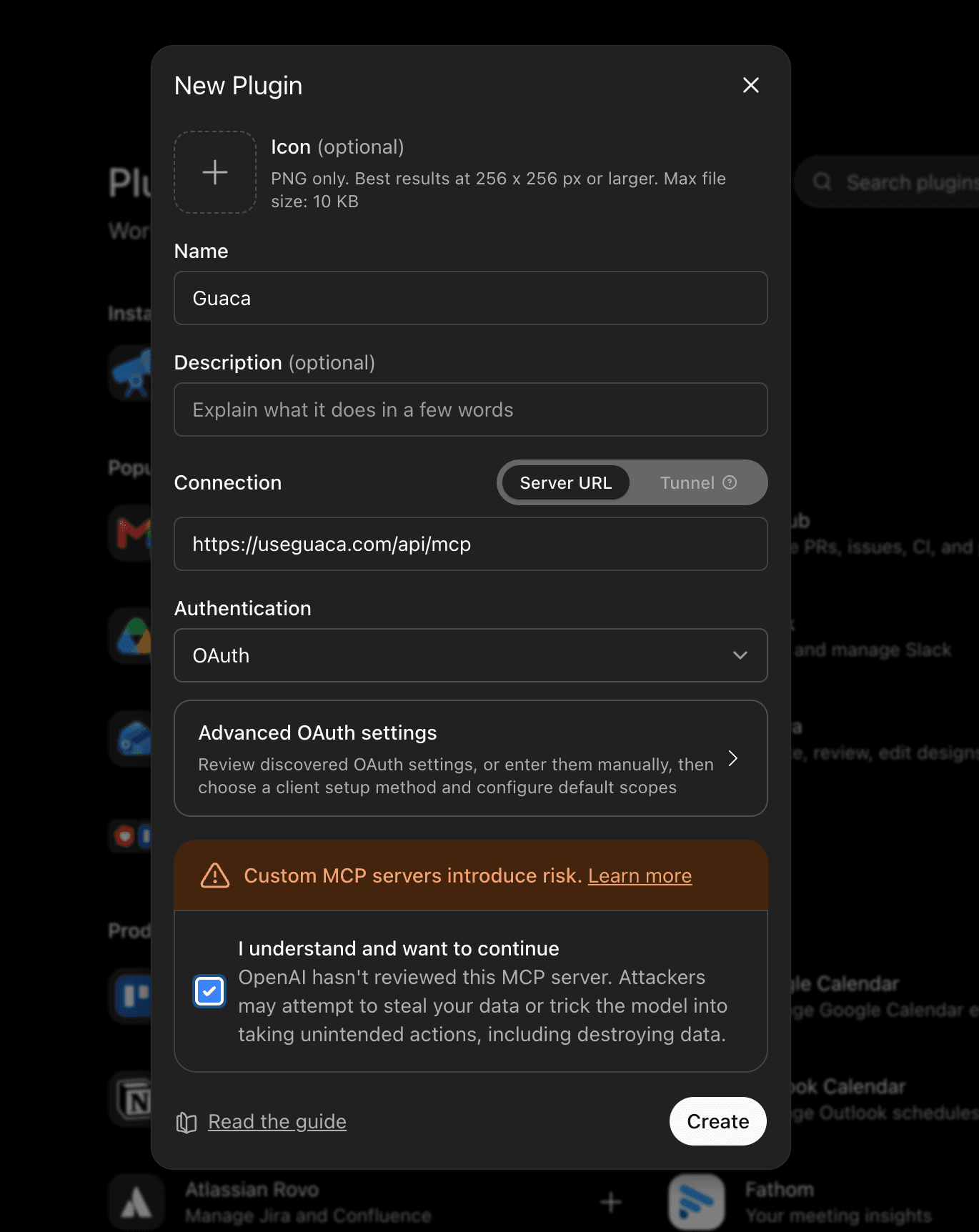Select the Server URL connection tab
Viewport: 979px width, 1232px height.
click(565, 482)
